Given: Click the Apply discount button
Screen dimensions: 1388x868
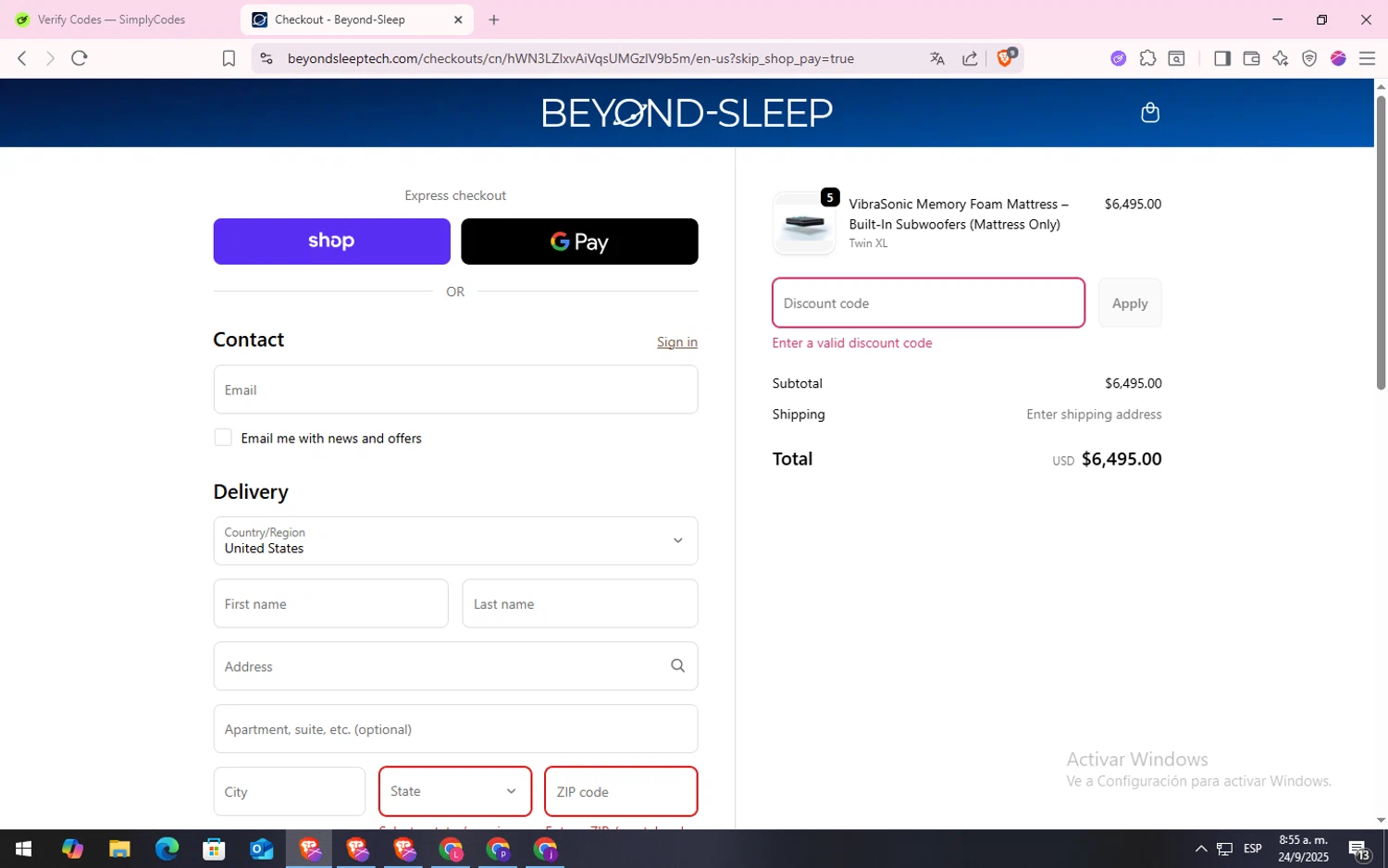Looking at the screenshot, I should point(1130,303).
